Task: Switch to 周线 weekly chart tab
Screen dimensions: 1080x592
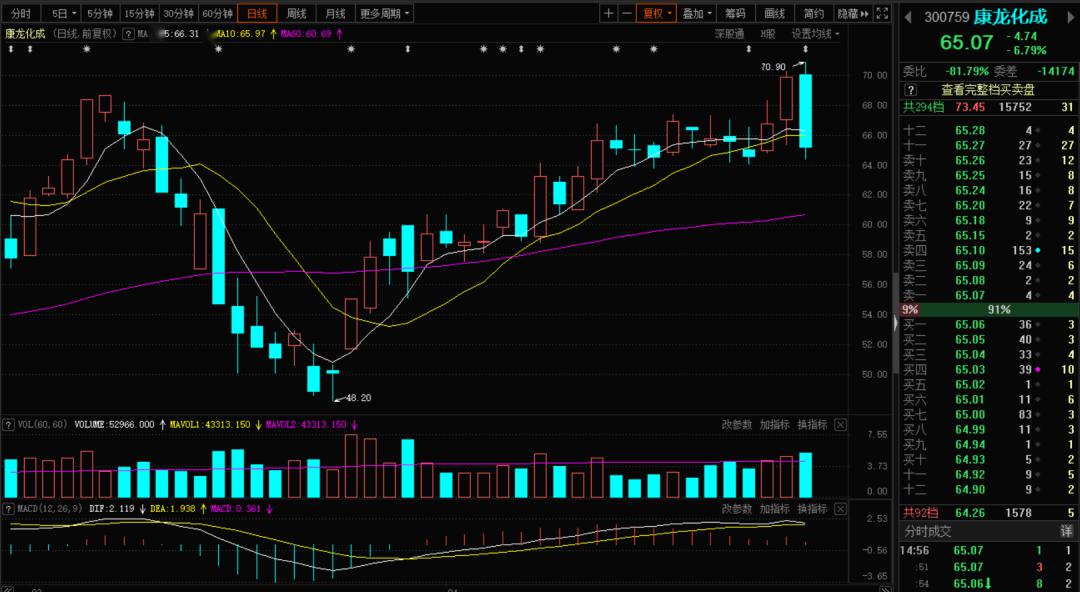Action: (x=296, y=13)
